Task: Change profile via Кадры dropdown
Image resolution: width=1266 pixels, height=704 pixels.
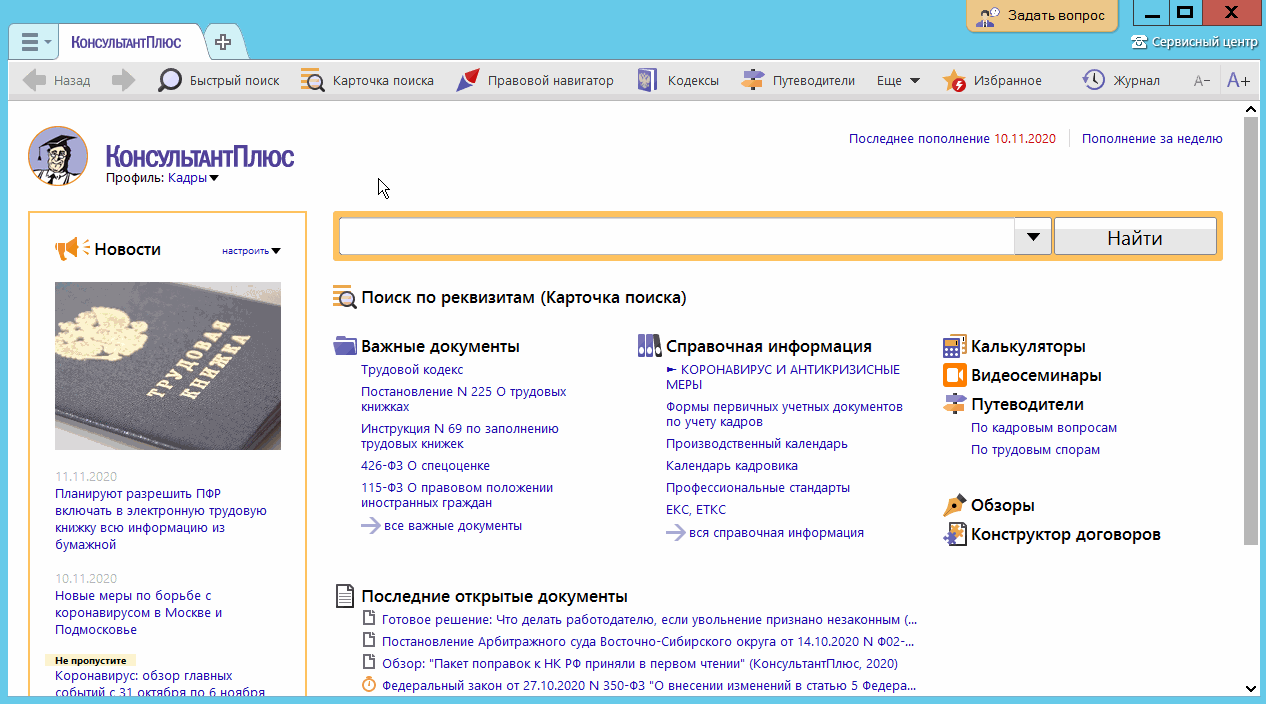Action: click(x=193, y=178)
